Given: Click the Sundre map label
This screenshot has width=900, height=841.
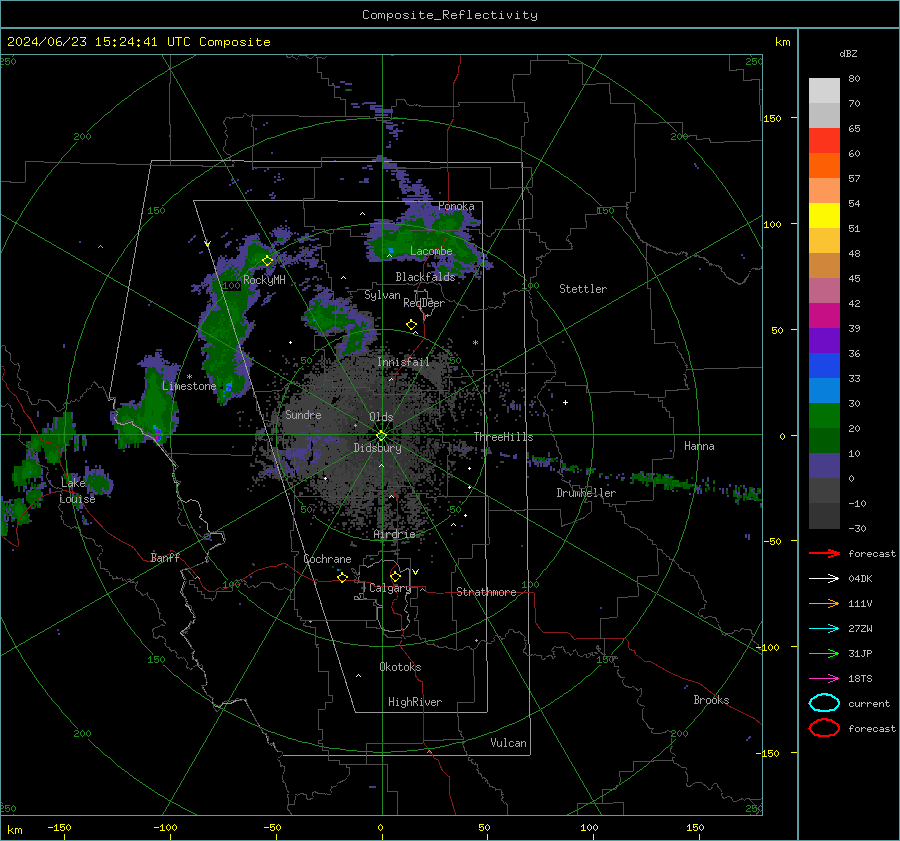Looking at the screenshot, I should pos(303,415).
